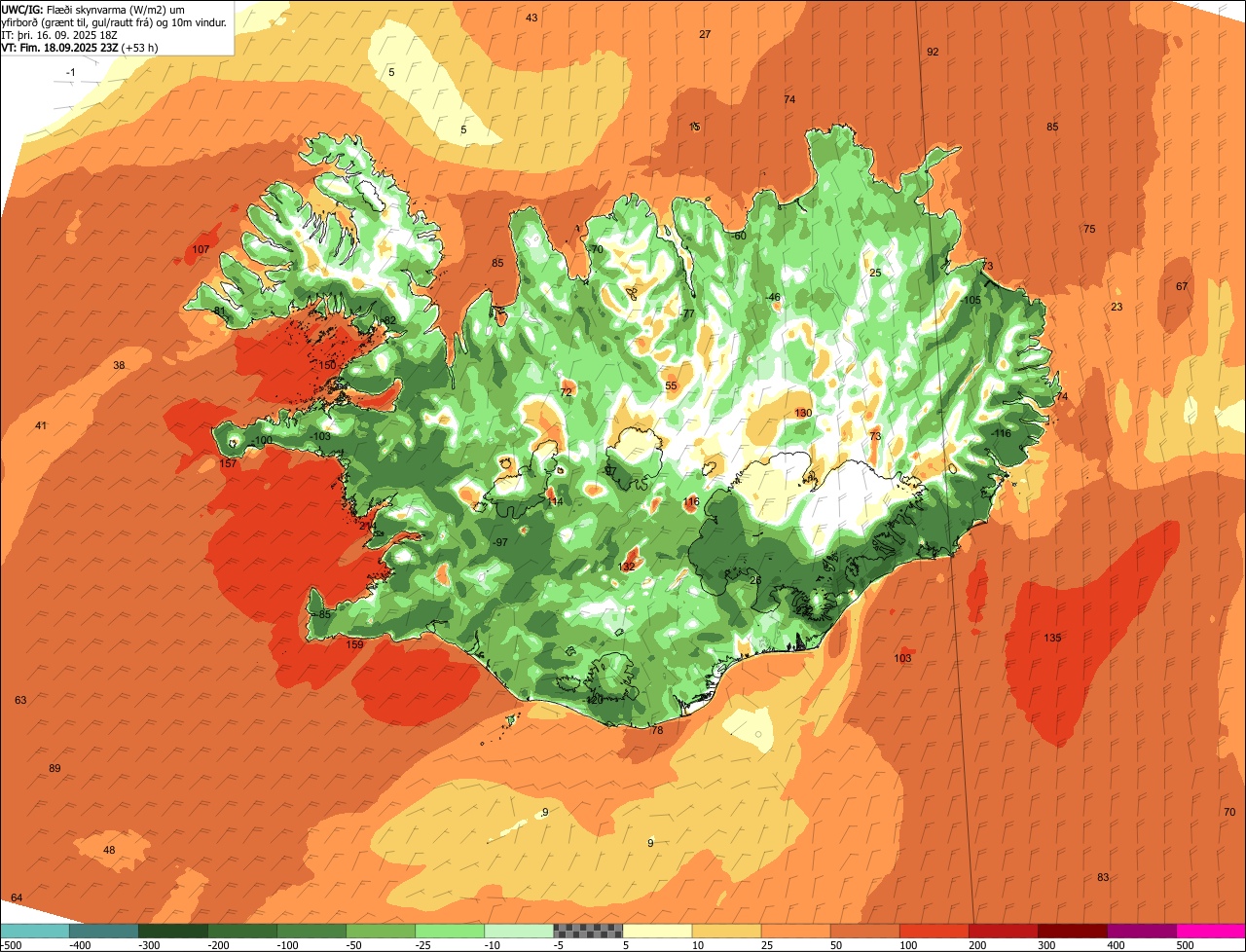Click the flux value '107' west of the Westfjords
This screenshot has height=952, width=1246.
[202, 250]
